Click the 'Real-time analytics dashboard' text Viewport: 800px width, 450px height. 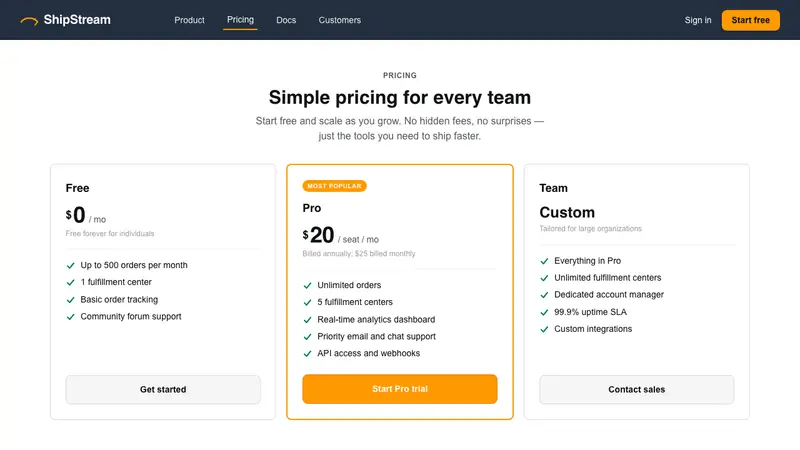376,319
